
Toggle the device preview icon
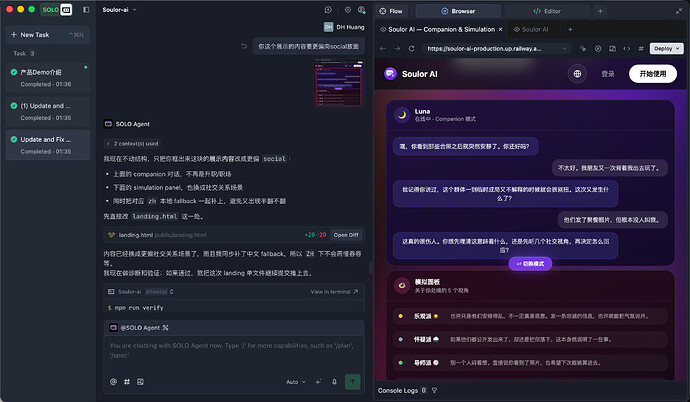[612, 48]
